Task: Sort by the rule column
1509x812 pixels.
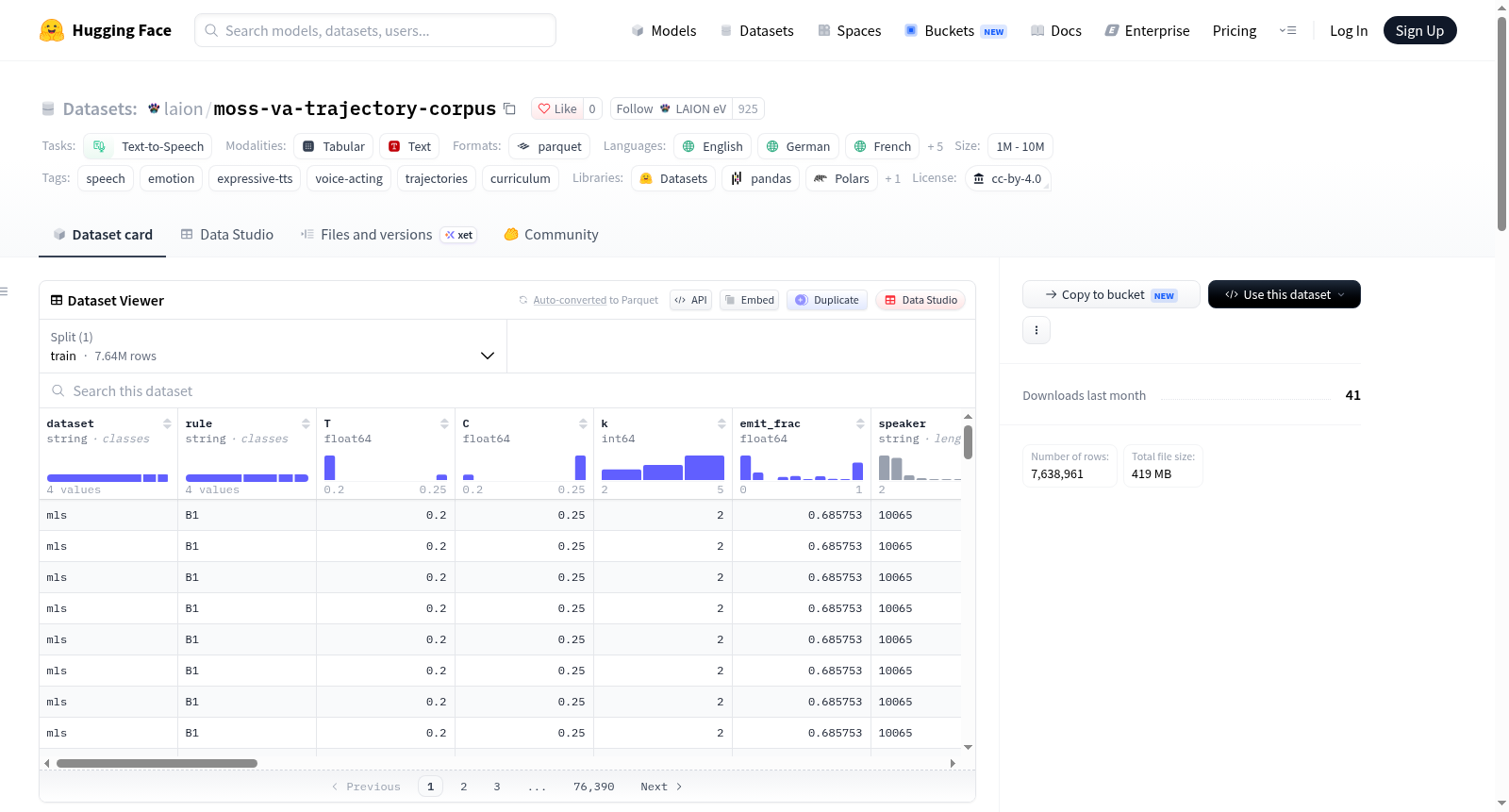Action: point(306,423)
